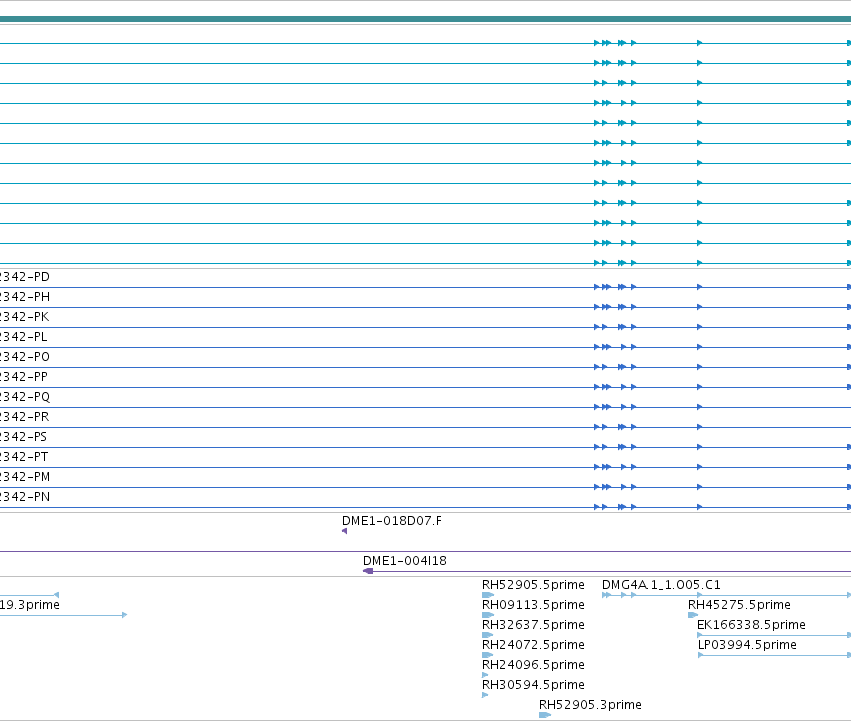Select the feature glyph under RH52905.3prime
Image resolution: width=851 pixels, height=721 pixels.
(x=545, y=715)
